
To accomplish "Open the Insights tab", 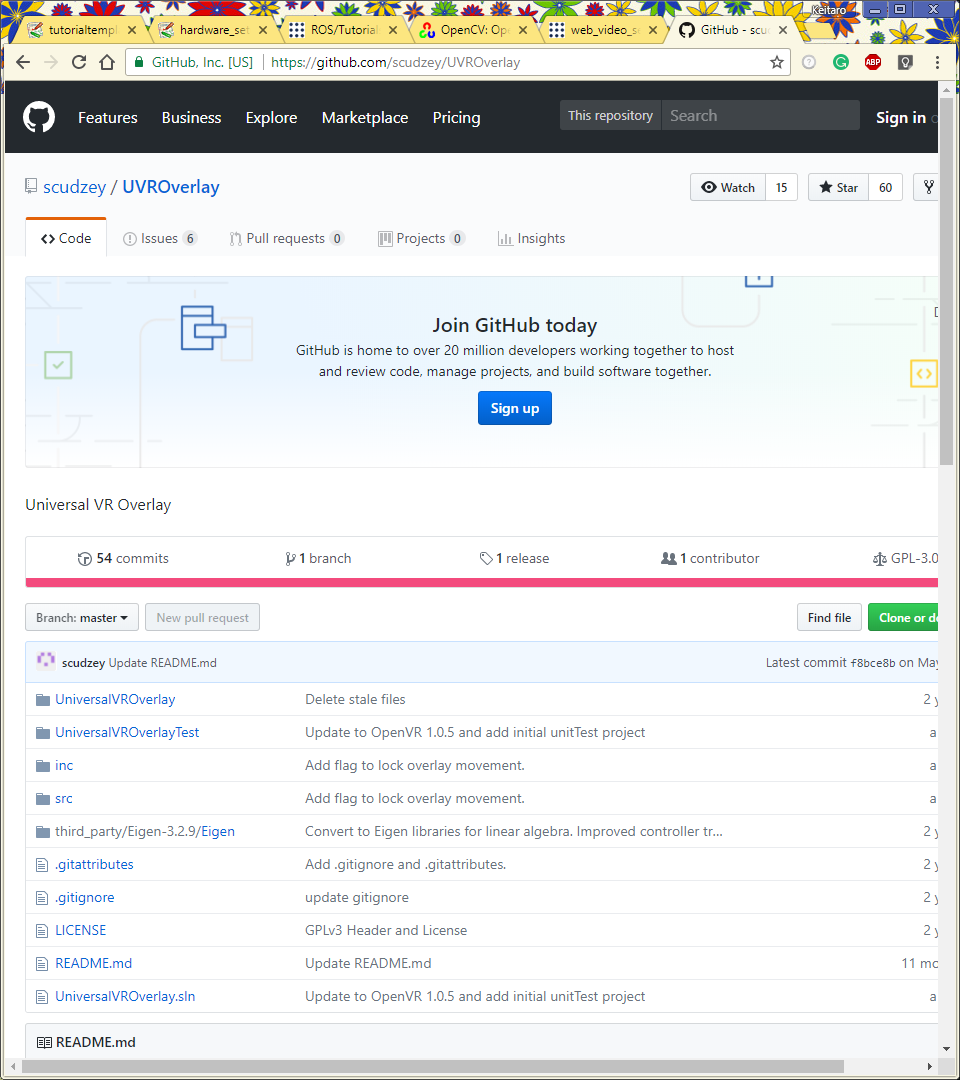I will pos(531,238).
